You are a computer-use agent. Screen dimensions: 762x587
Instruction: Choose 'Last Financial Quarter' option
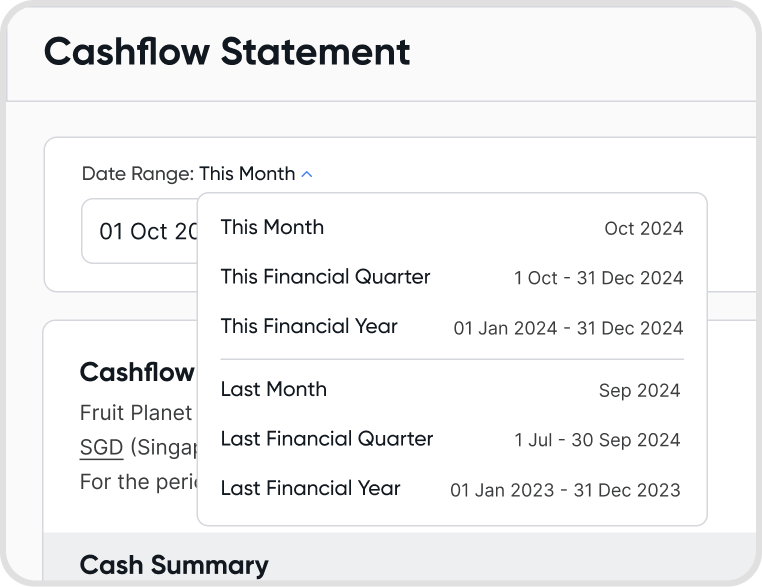[x=326, y=439]
